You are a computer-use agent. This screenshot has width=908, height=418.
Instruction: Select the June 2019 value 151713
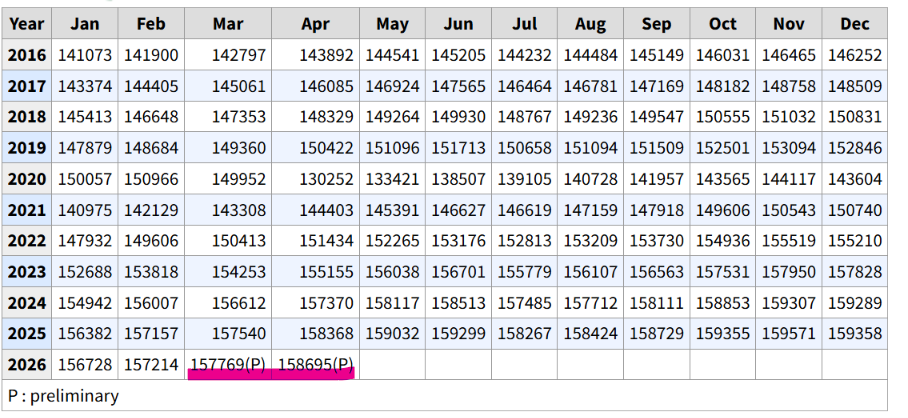point(458,148)
